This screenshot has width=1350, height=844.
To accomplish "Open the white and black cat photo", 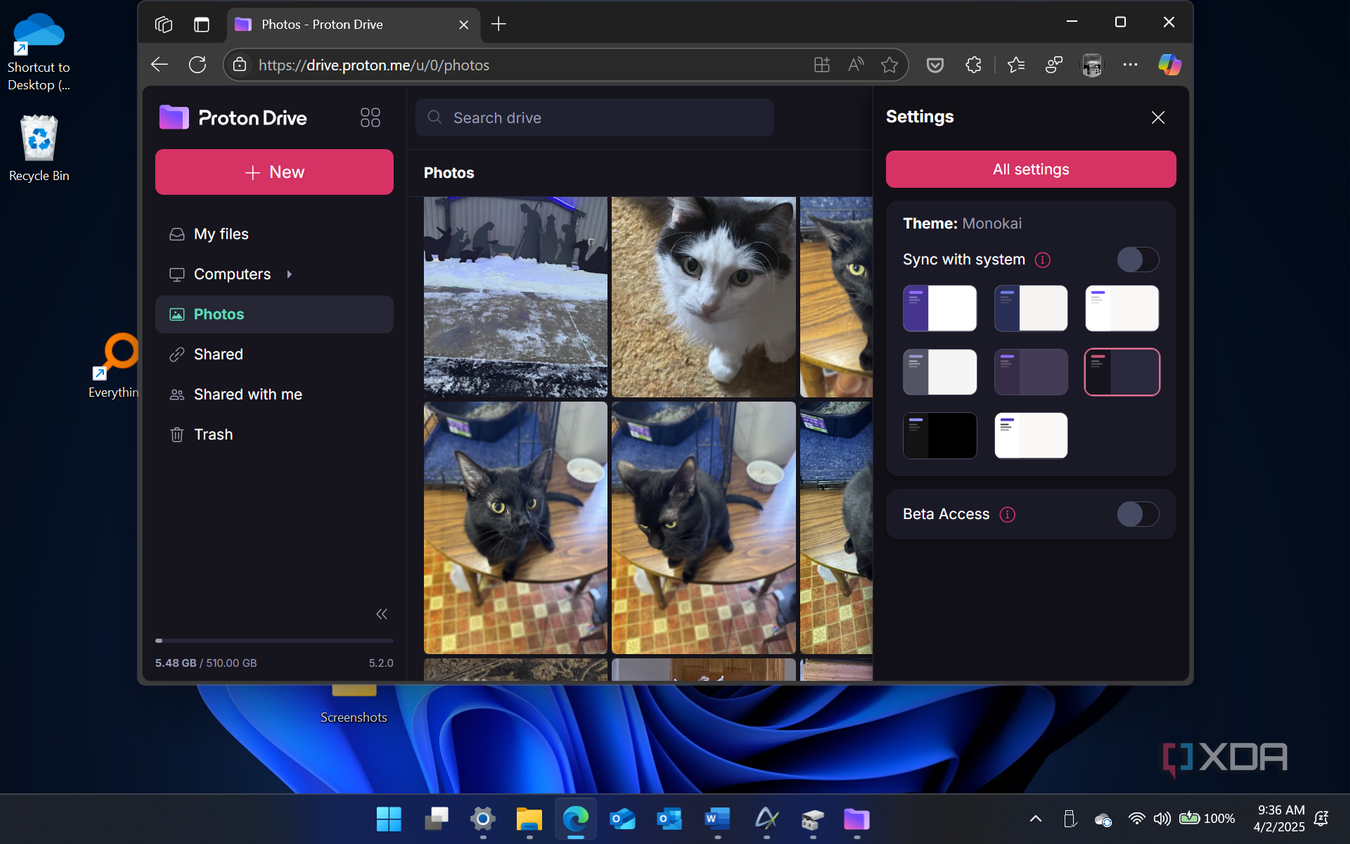I will point(704,297).
